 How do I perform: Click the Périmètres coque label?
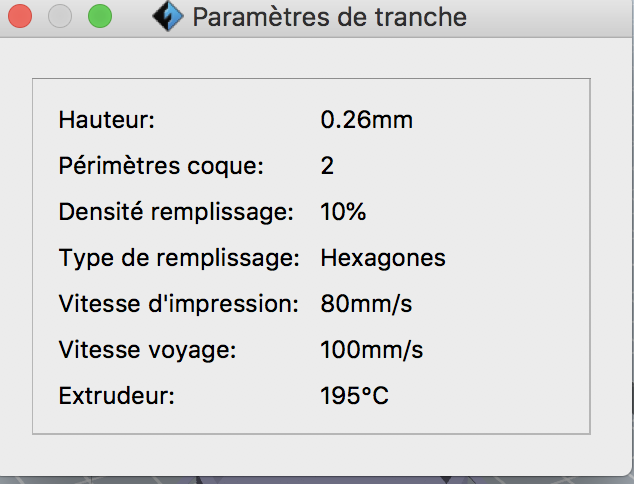(161, 166)
